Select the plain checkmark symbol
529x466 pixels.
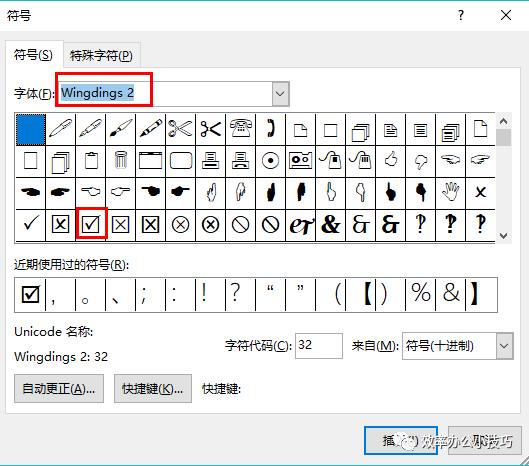click(x=30, y=224)
